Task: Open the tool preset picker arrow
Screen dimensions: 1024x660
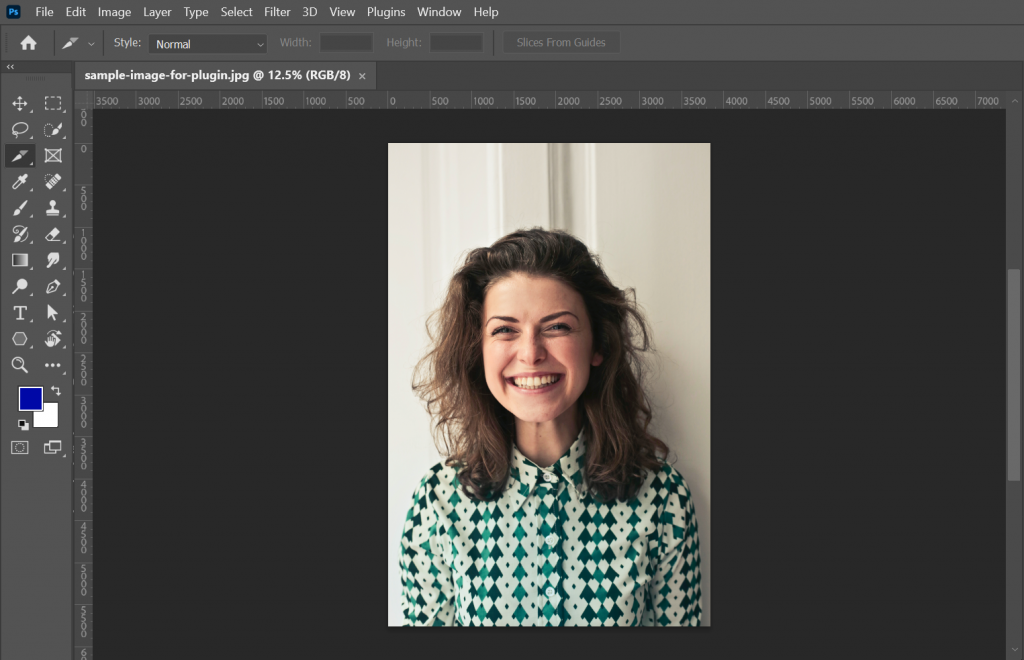Action: [89, 43]
